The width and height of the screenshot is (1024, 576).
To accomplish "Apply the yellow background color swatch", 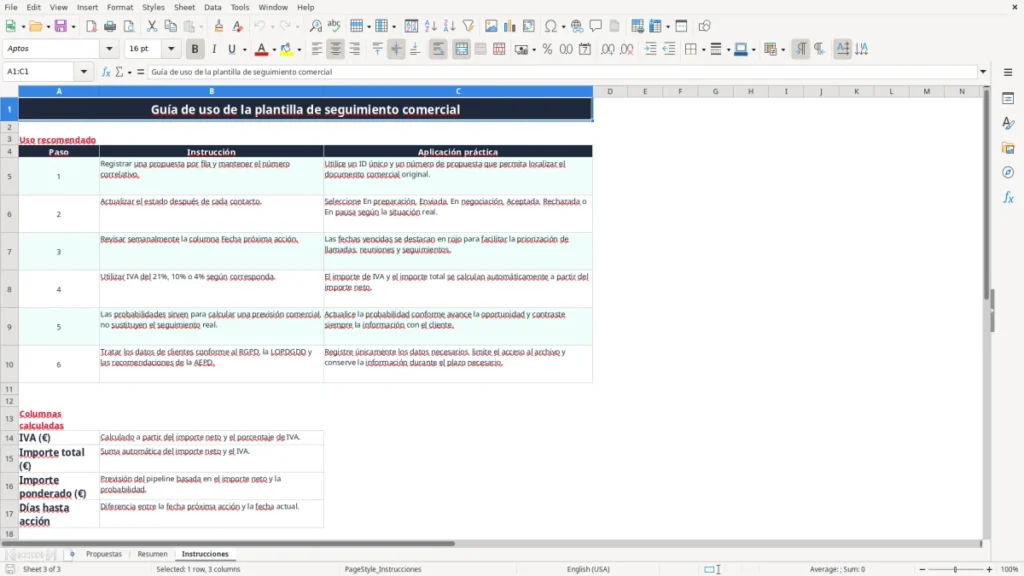I will coord(286,49).
